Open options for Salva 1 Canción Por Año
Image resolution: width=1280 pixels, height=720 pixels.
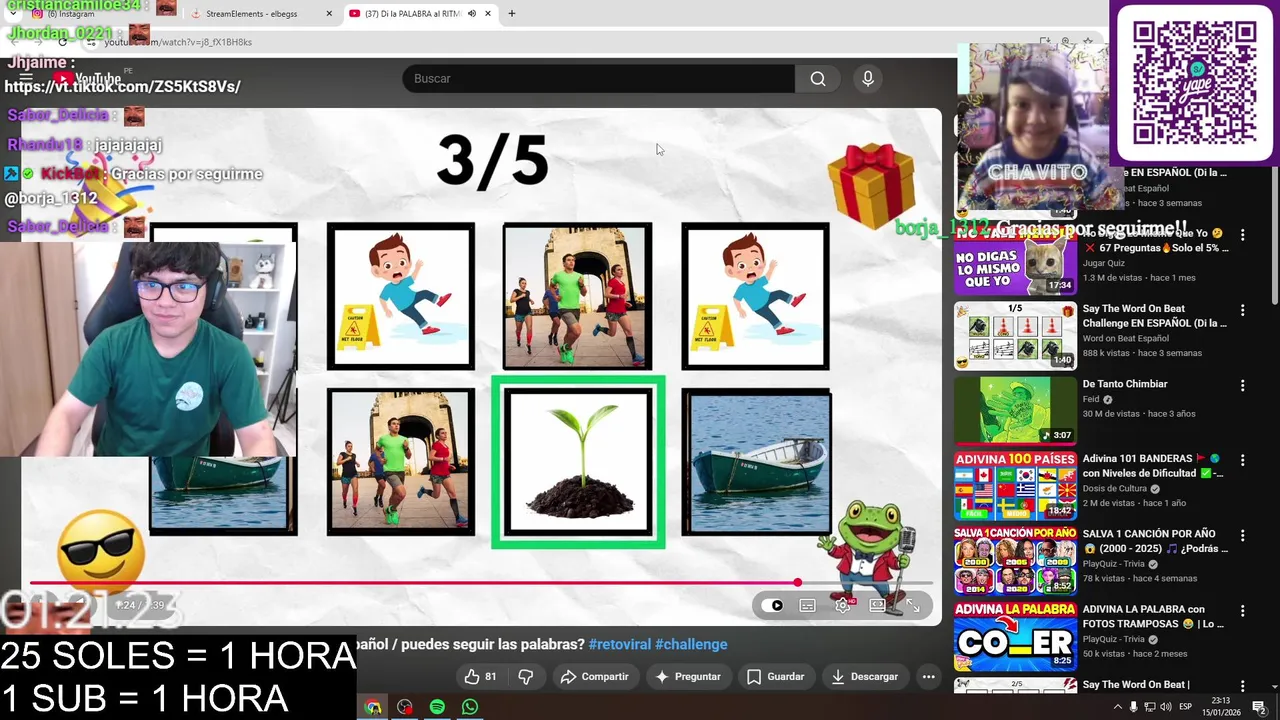click(1243, 535)
